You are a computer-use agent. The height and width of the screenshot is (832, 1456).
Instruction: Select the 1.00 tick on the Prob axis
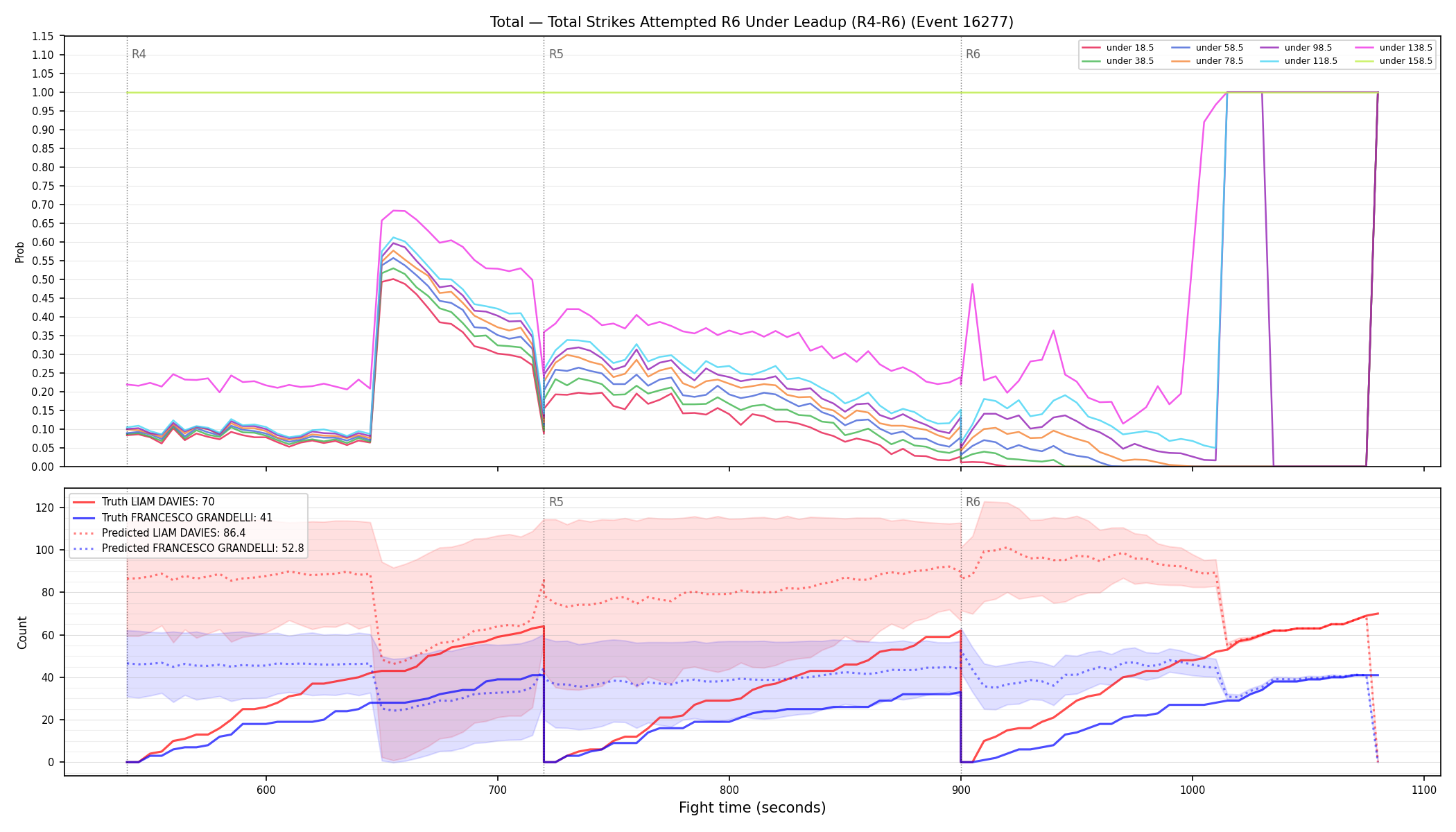(x=43, y=92)
